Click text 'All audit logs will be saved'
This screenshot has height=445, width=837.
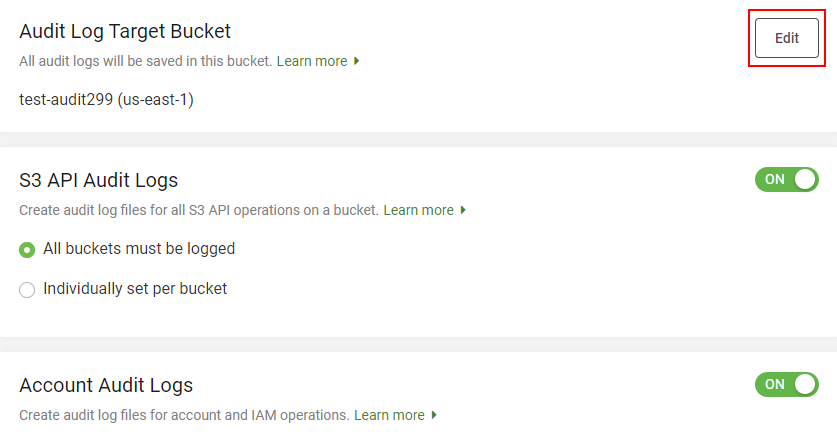tap(145, 61)
